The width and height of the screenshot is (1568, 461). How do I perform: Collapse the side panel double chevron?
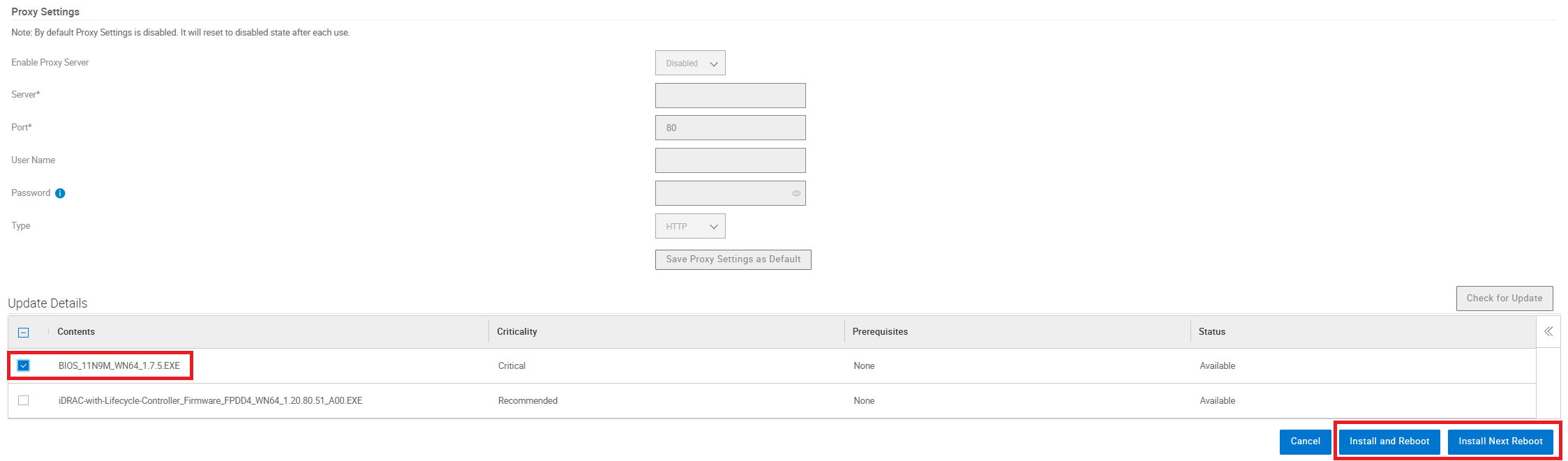1548,331
